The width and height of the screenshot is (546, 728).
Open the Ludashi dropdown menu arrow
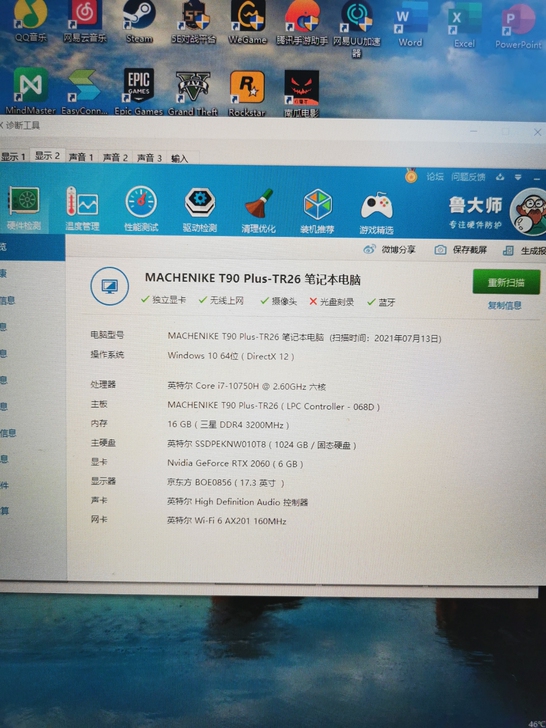[518, 177]
